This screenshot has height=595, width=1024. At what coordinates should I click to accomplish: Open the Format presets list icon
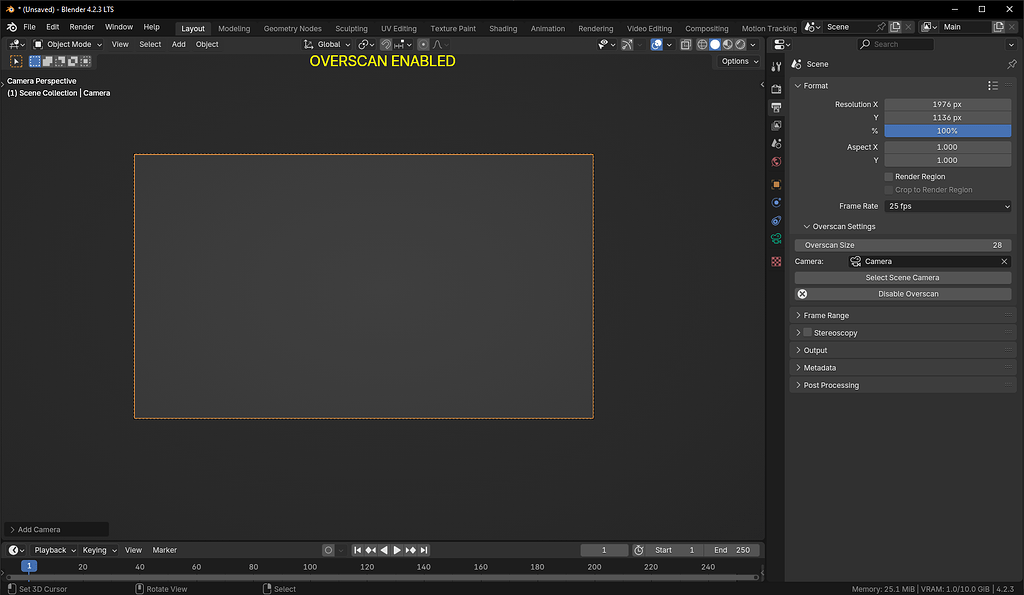pos(993,86)
